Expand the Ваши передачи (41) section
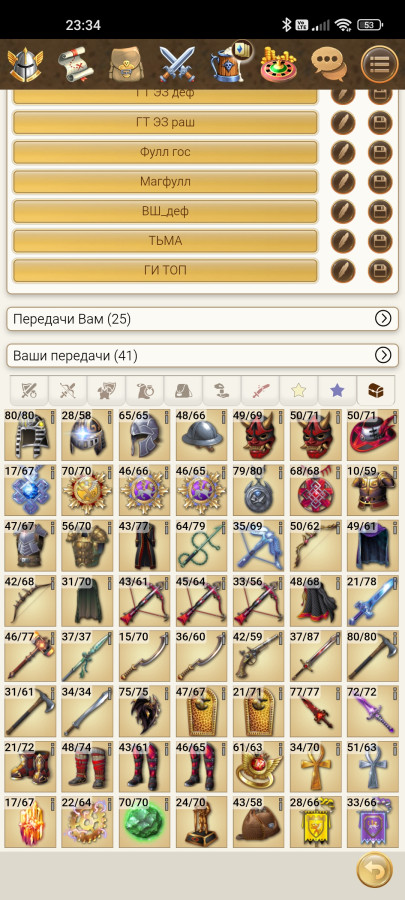Image resolution: width=405 pixels, height=900 pixels. [x=202, y=355]
